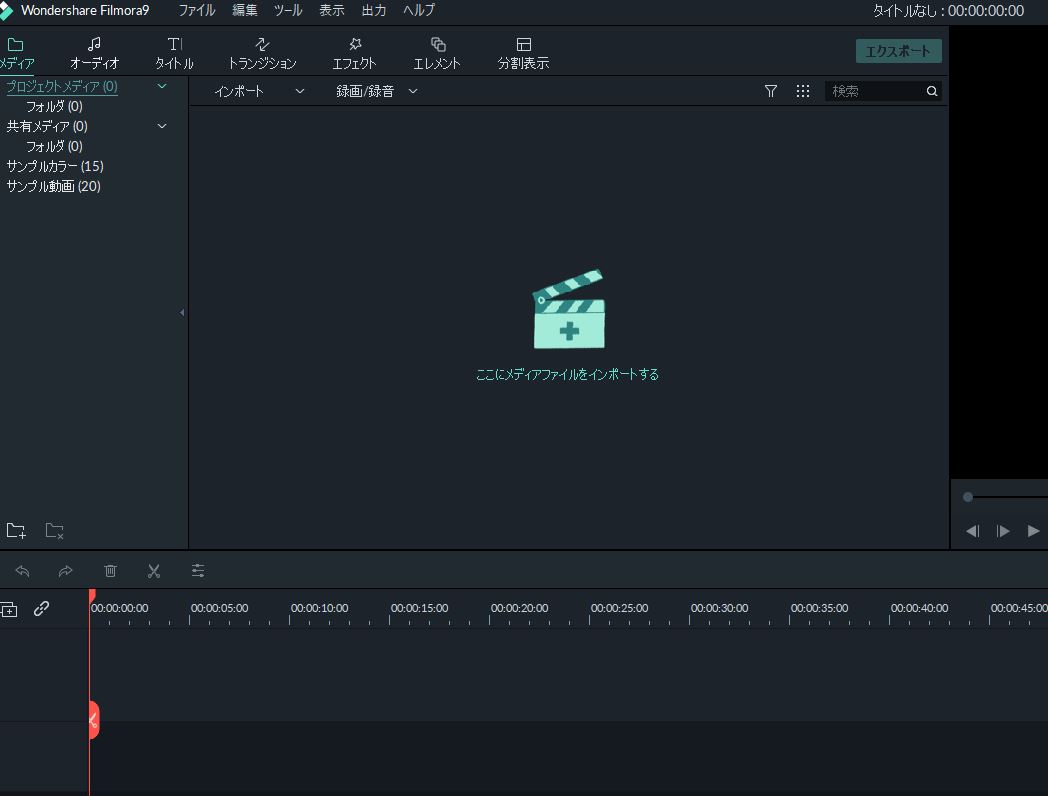The image size is (1048, 796).
Task: Click the エクスポート button
Action: [x=898, y=51]
